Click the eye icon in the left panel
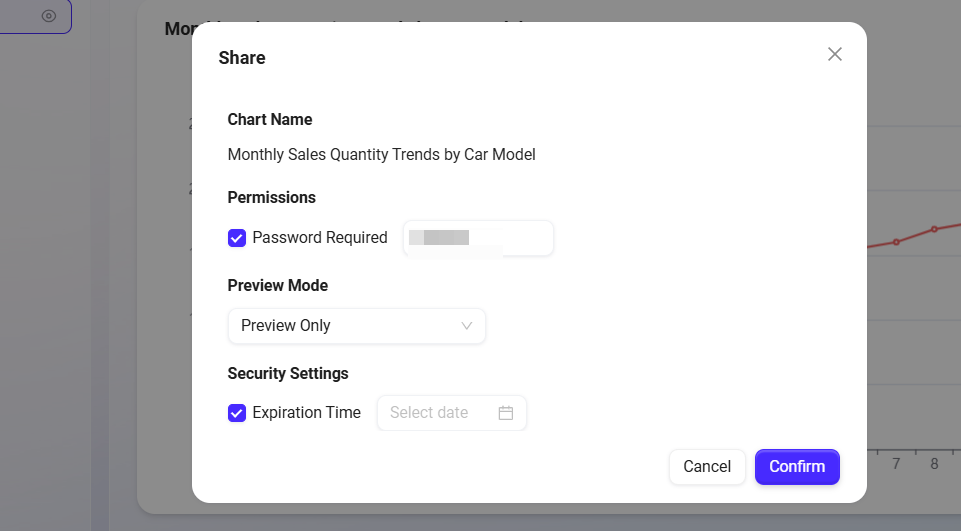961x531 pixels. coord(48,16)
